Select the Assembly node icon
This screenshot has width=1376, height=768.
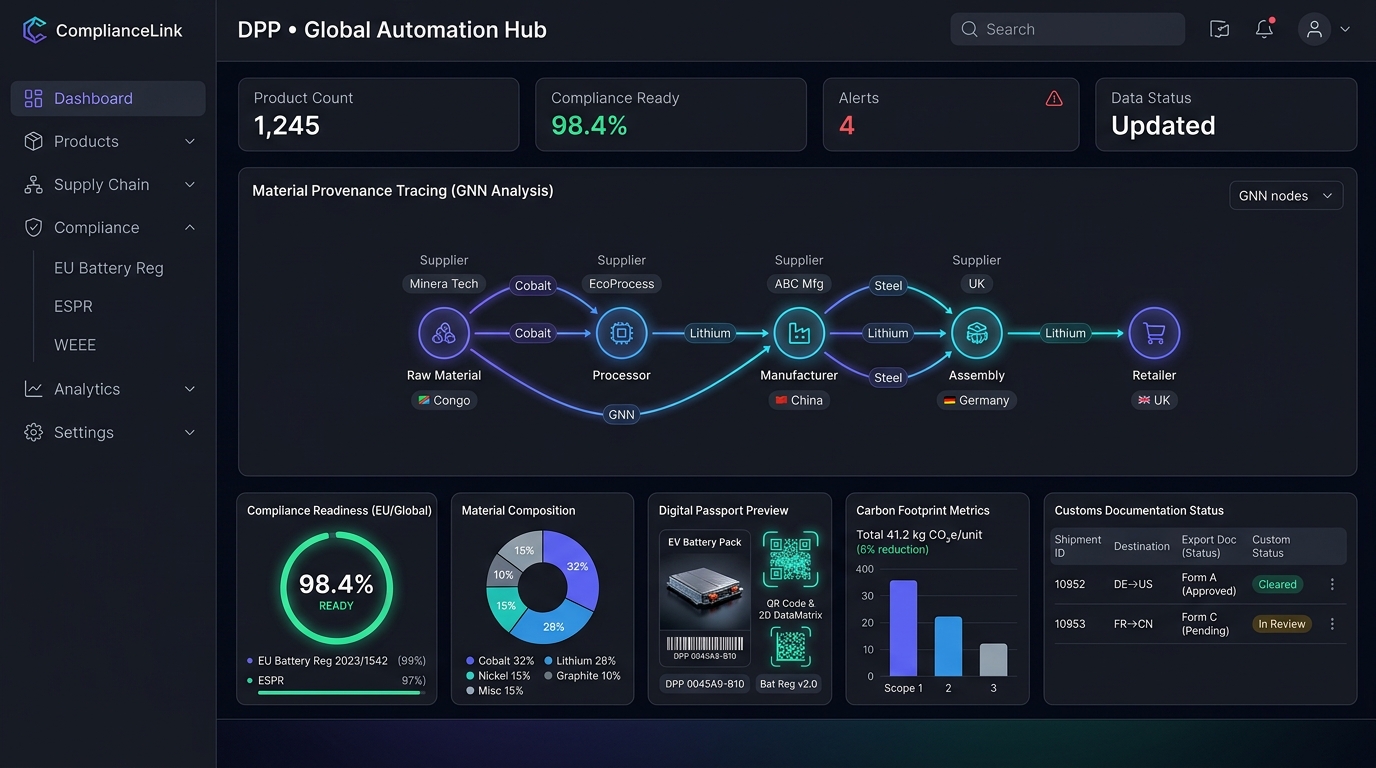click(x=977, y=333)
